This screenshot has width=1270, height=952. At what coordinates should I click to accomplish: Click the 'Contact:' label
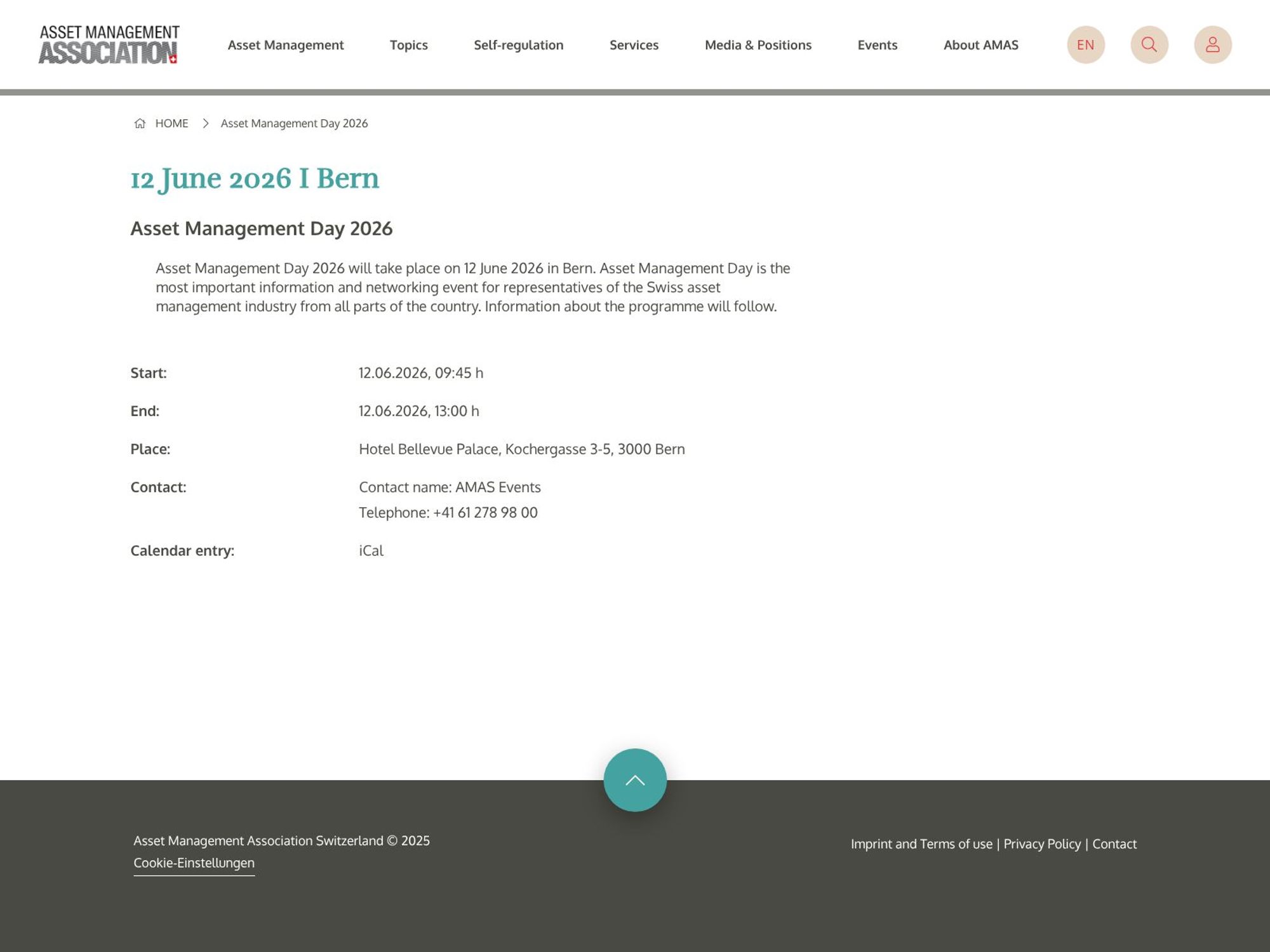[x=158, y=487]
